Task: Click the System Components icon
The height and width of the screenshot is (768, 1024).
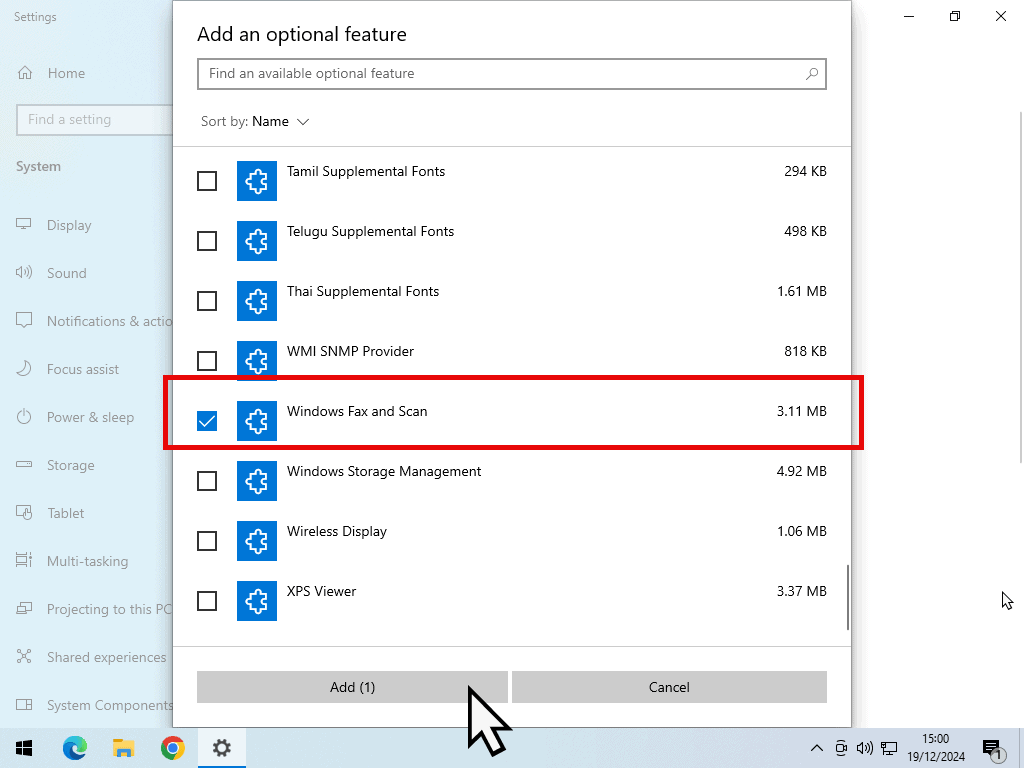Action: [x=24, y=705]
